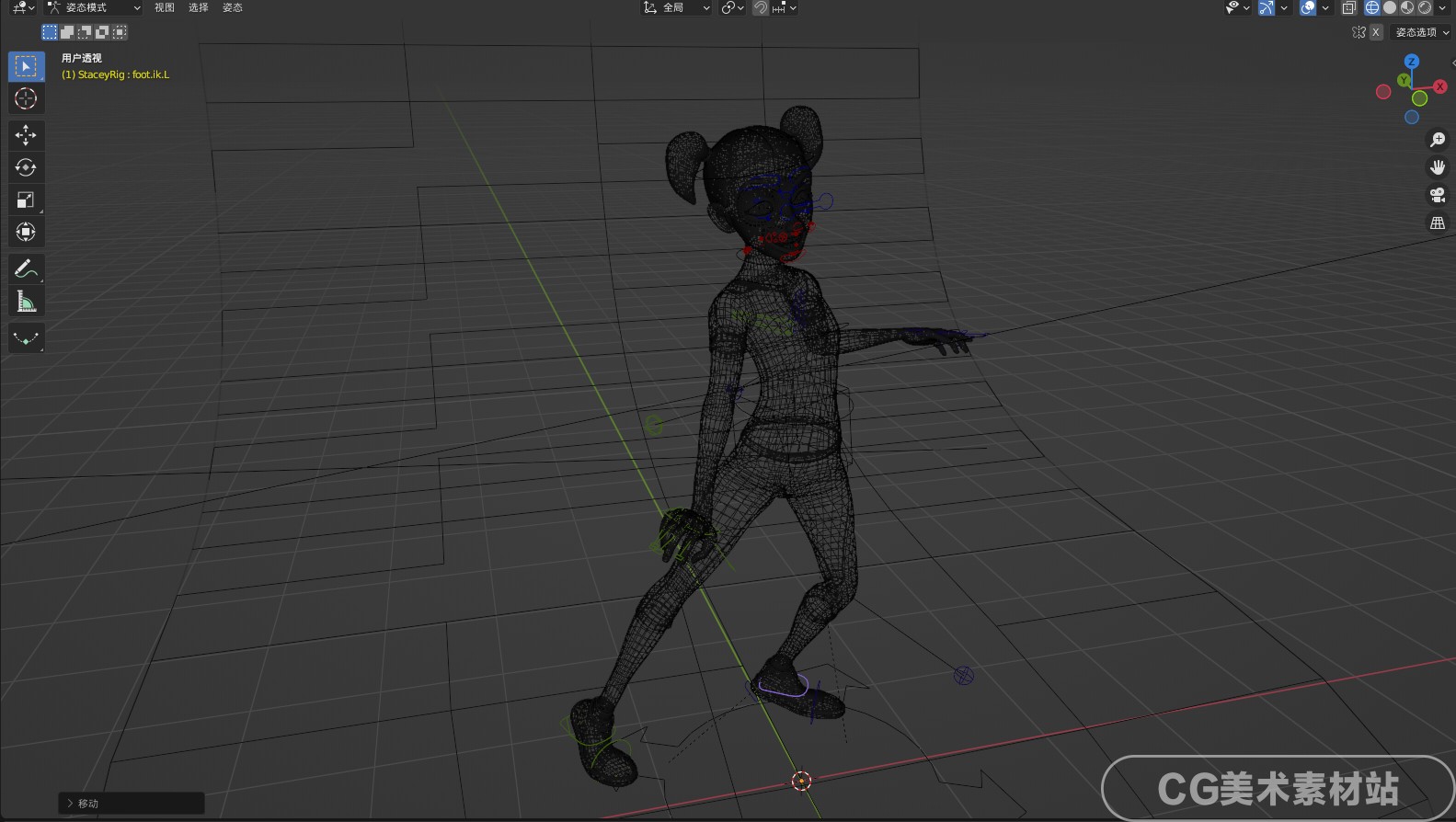
Task: Set selection mode to invert
Action: coord(102,32)
